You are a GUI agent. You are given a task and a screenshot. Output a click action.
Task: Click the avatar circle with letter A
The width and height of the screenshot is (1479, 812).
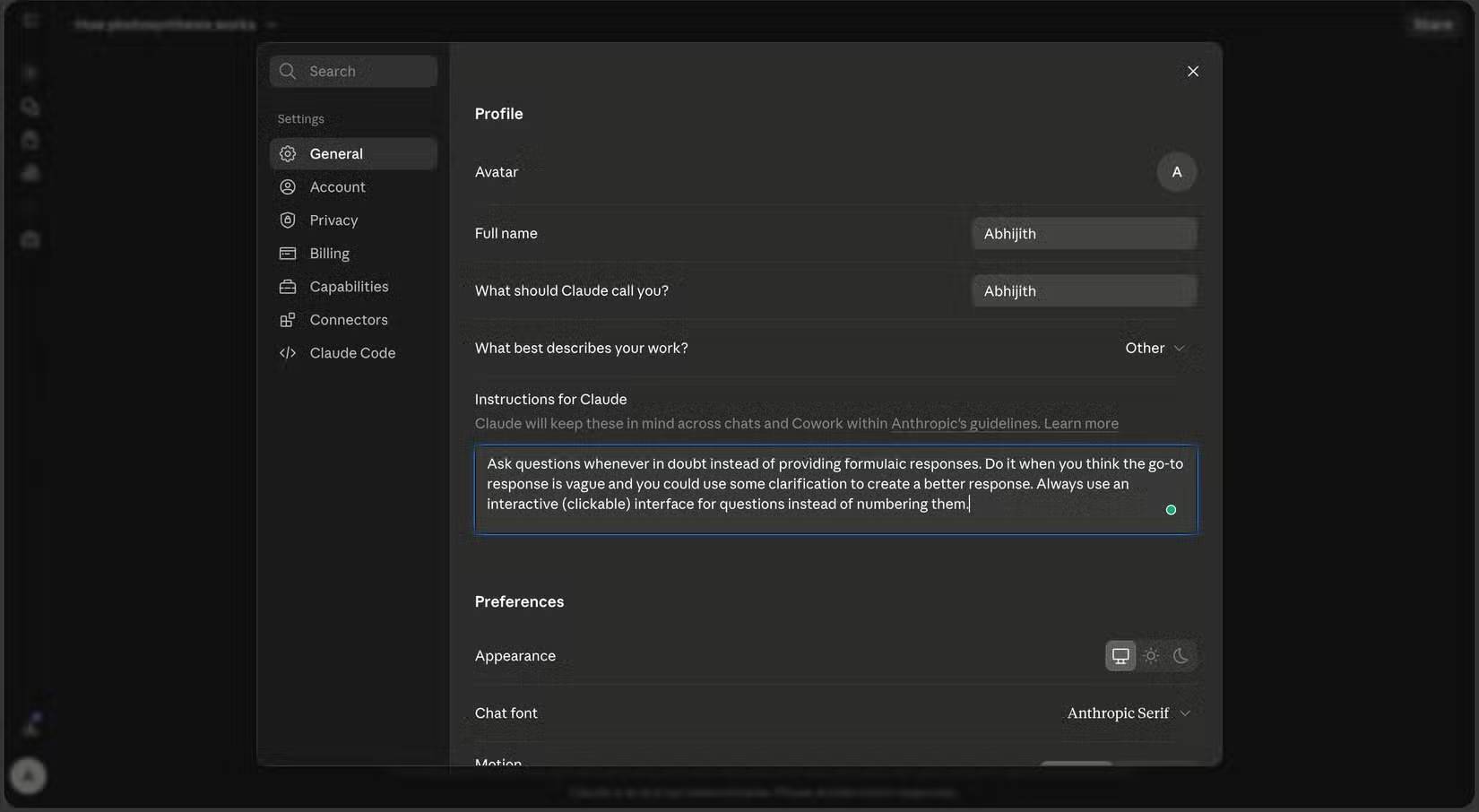(1177, 172)
